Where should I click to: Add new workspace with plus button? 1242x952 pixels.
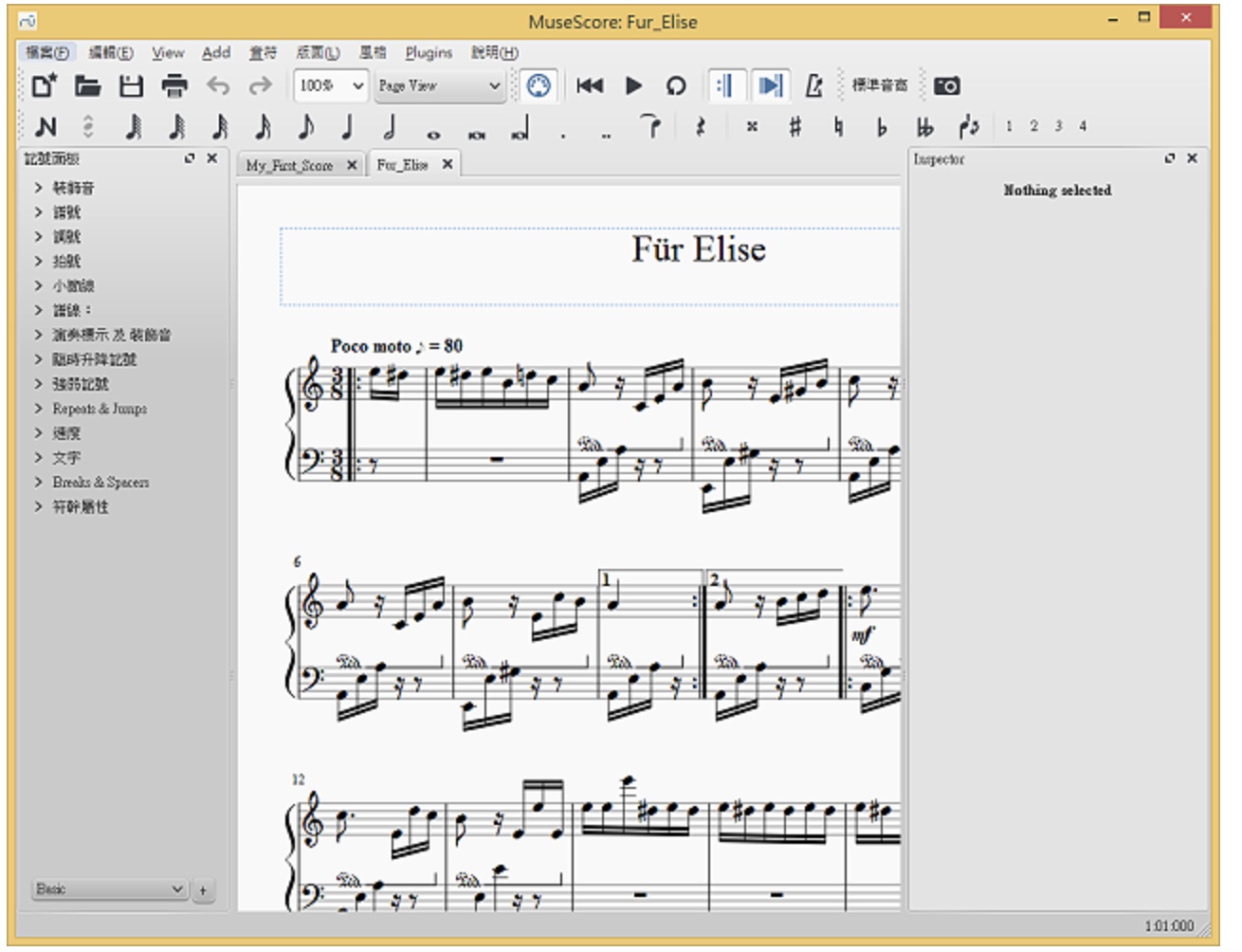tap(202, 890)
